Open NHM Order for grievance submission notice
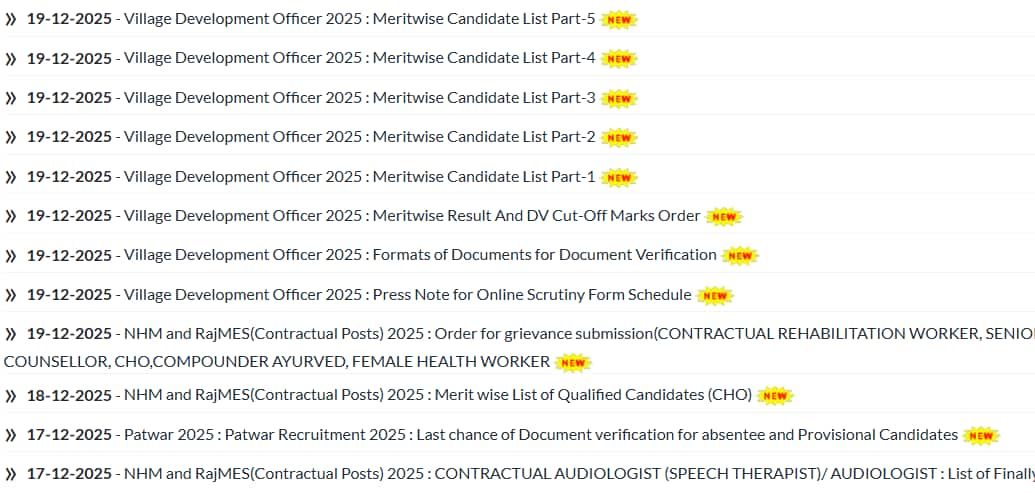The height and width of the screenshot is (493, 1035). pyautogui.click(x=500, y=334)
